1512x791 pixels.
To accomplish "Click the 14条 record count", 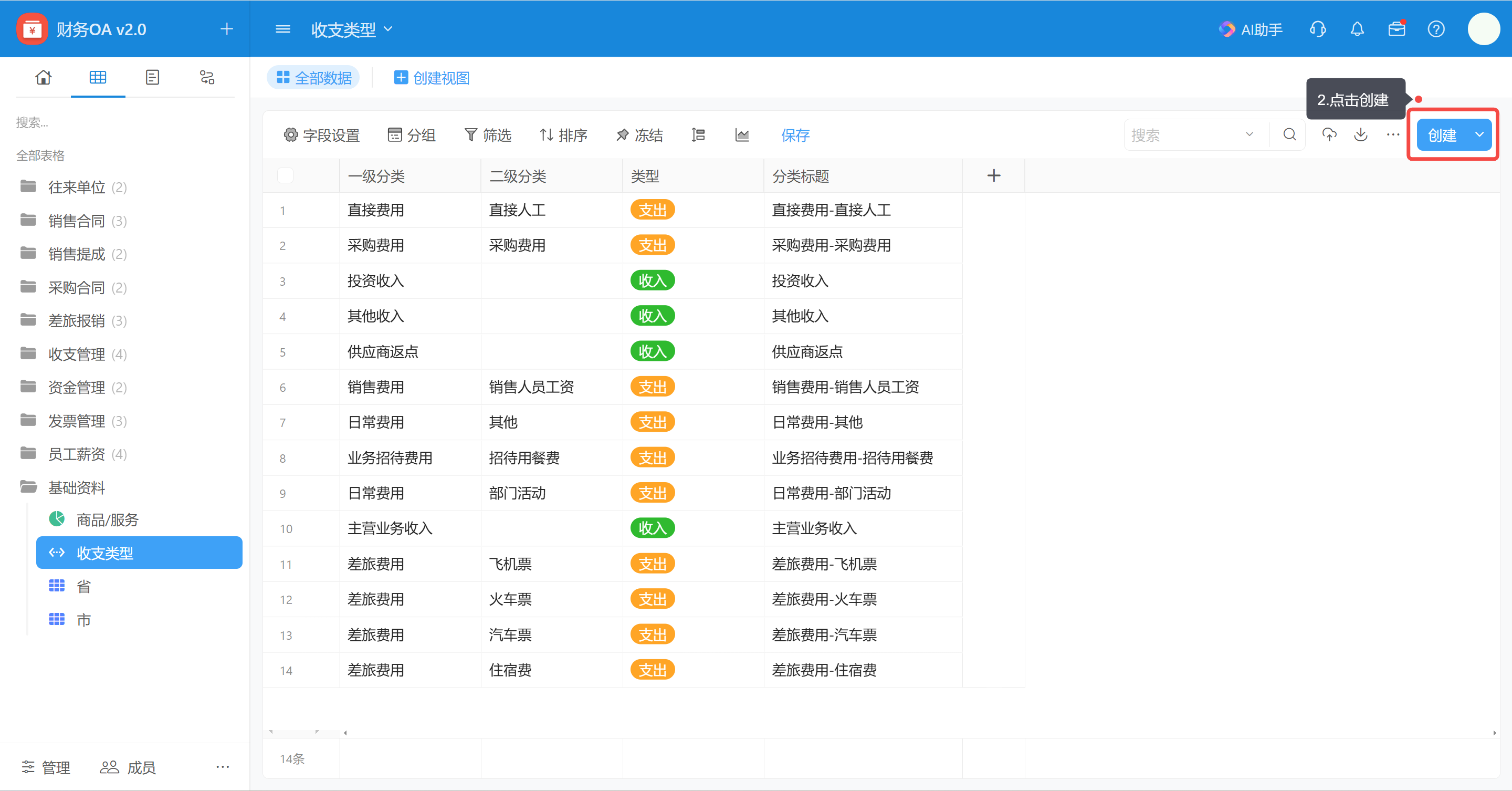I will click(292, 759).
